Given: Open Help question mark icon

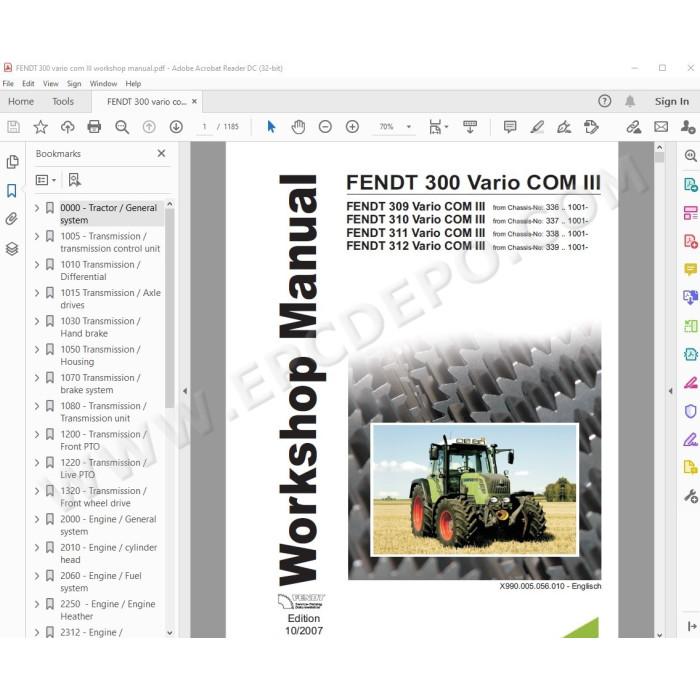Looking at the screenshot, I should click(604, 101).
